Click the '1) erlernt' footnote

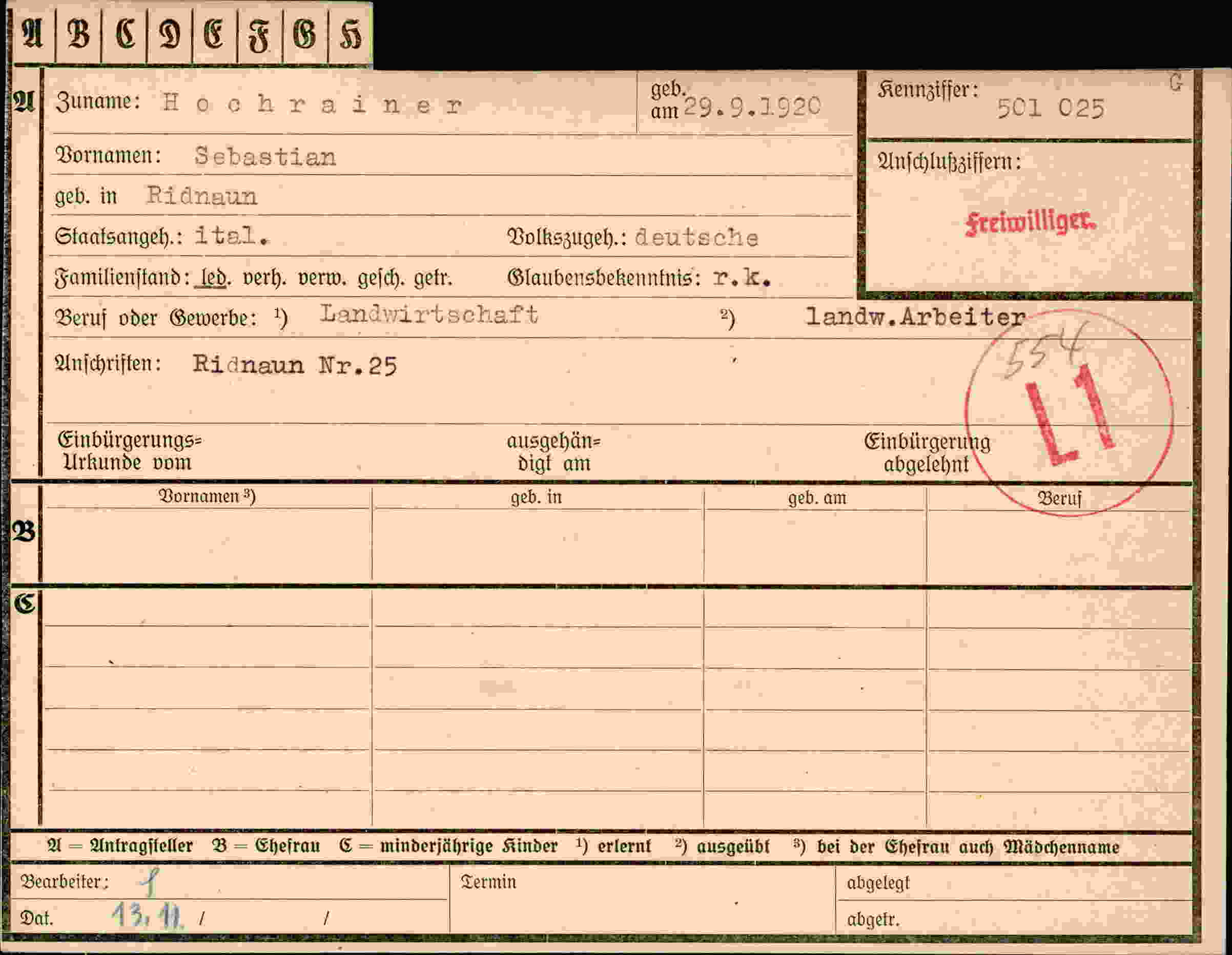tap(613, 847)
